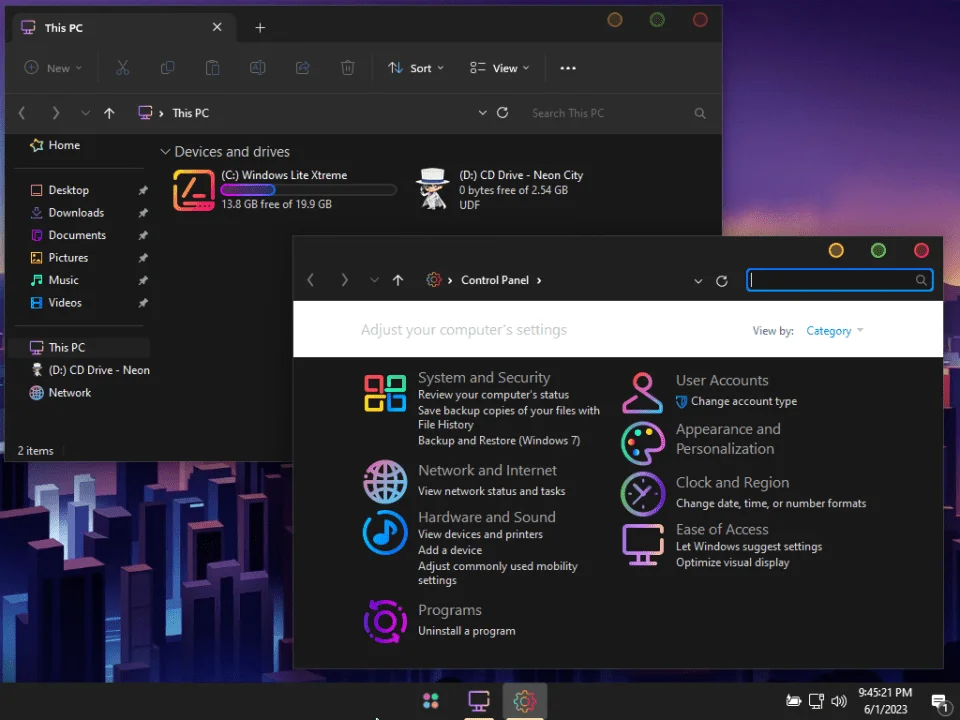Click View network status and tasks
This screenshot has height=720, width=960.
[492, 491]
